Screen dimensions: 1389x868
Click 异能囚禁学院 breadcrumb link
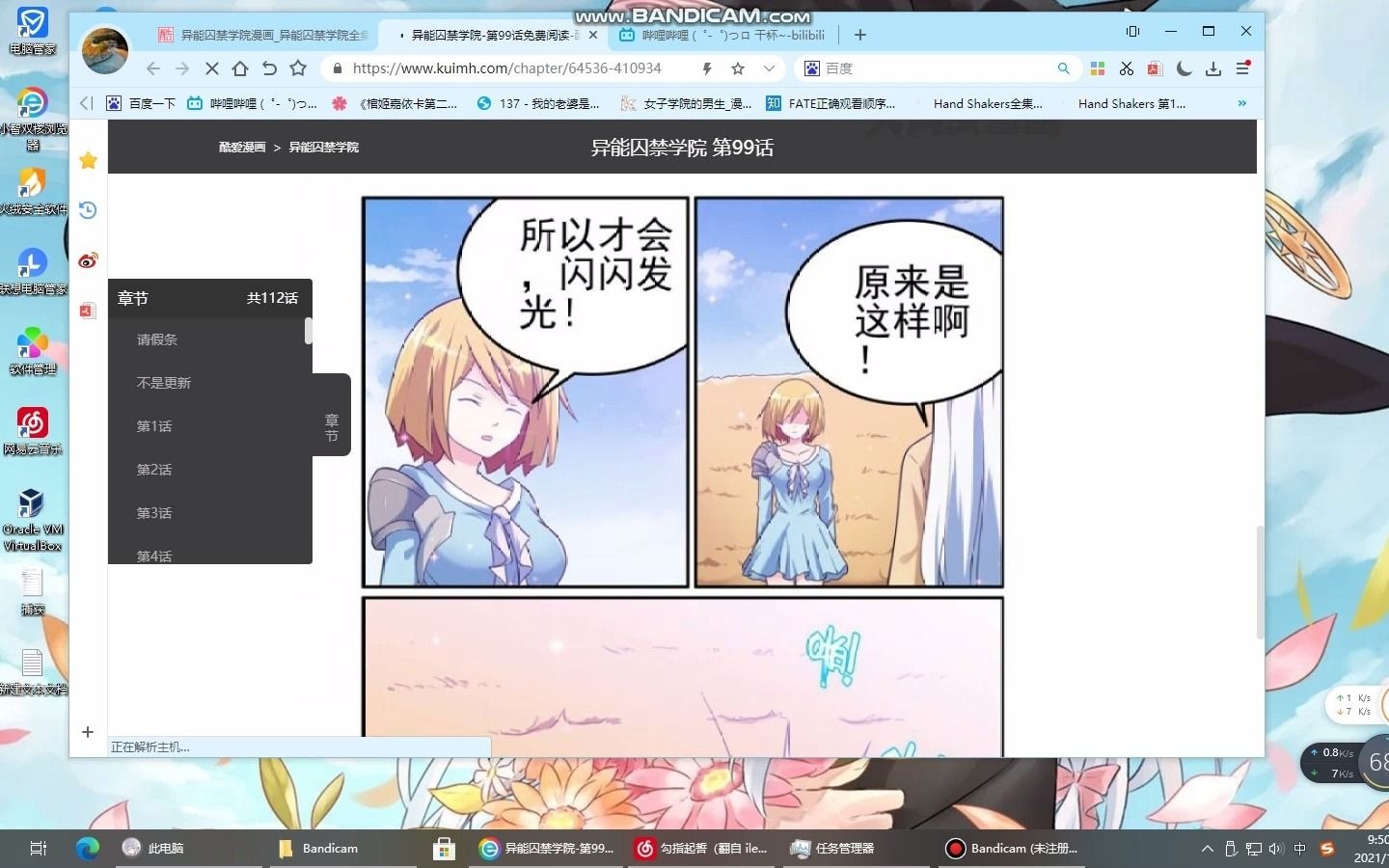pos(324,148)
